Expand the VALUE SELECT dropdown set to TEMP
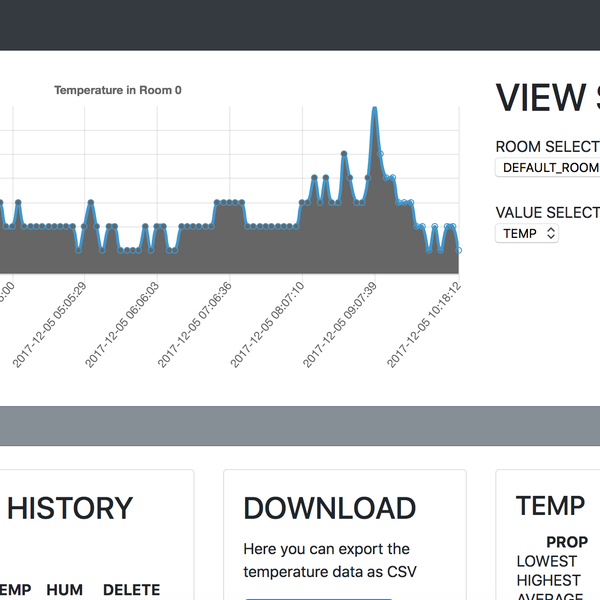 526,233
